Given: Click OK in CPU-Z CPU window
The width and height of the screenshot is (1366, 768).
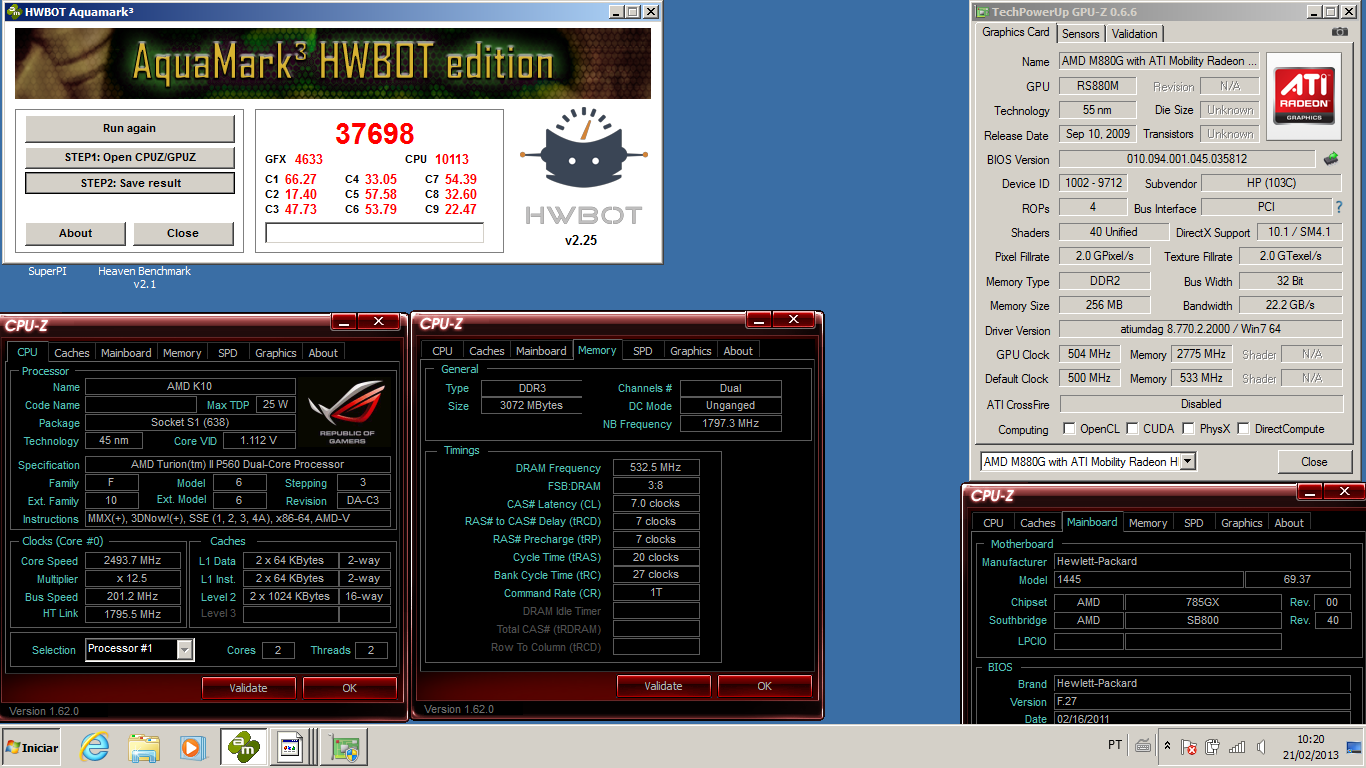Looking at the screenshot, I should coord(350,688).
